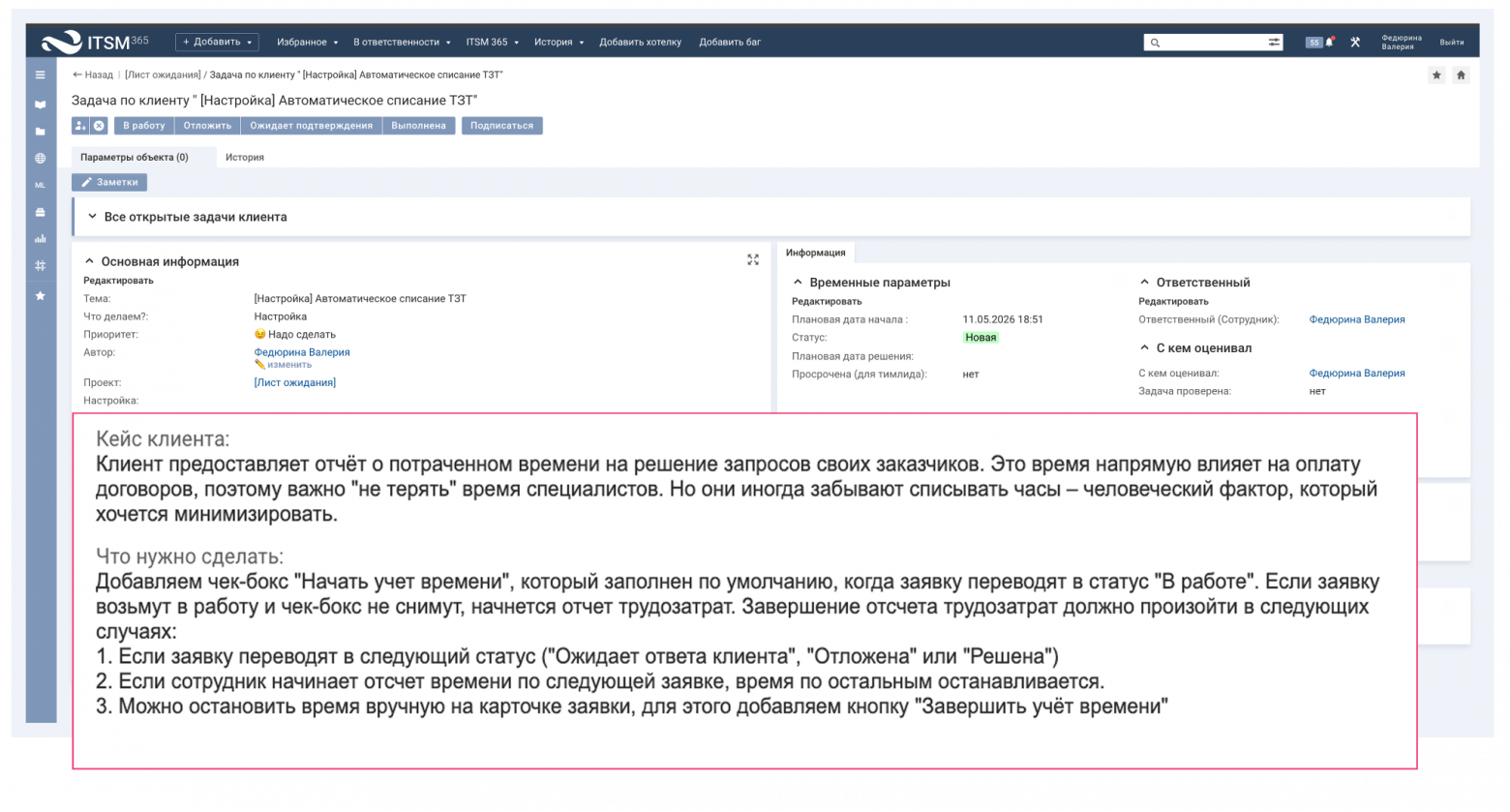Click Добавить баг in top menu

click(x=730, y=42)
